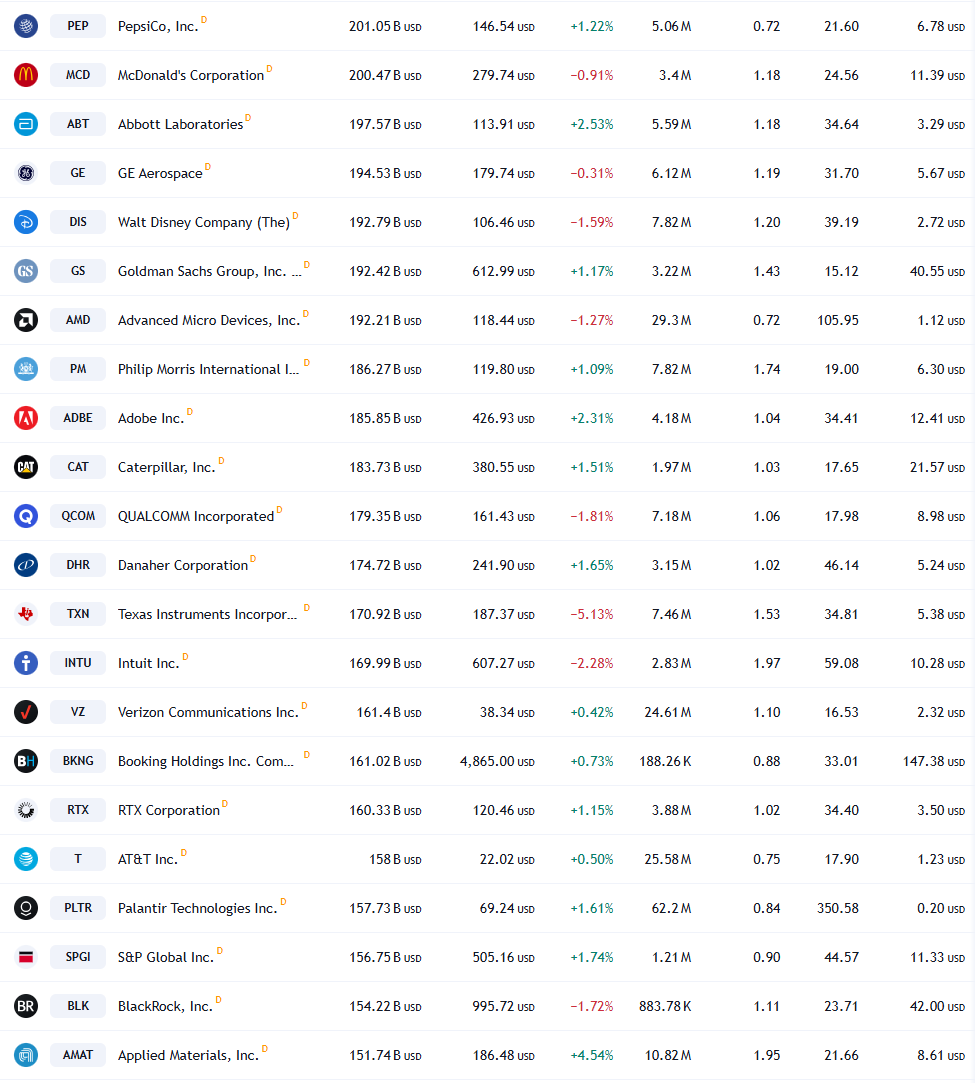Image resolution: width=975 pixels, height=1083 pixels.
Task: Click the Caterpillar CAT logo icon
Action: (26, 468)
